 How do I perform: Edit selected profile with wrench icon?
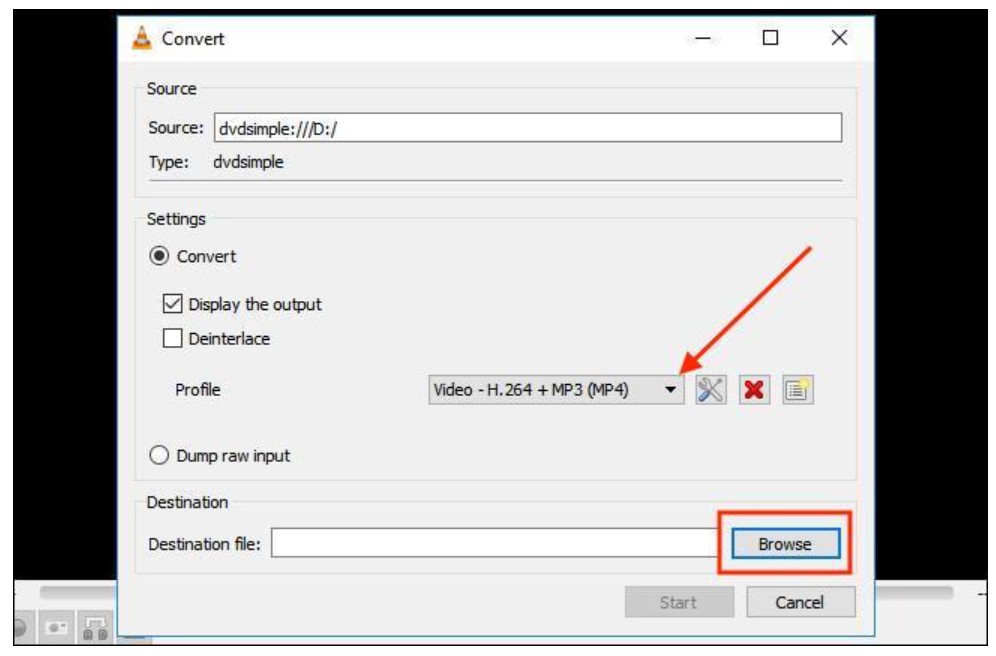point(710,390)
